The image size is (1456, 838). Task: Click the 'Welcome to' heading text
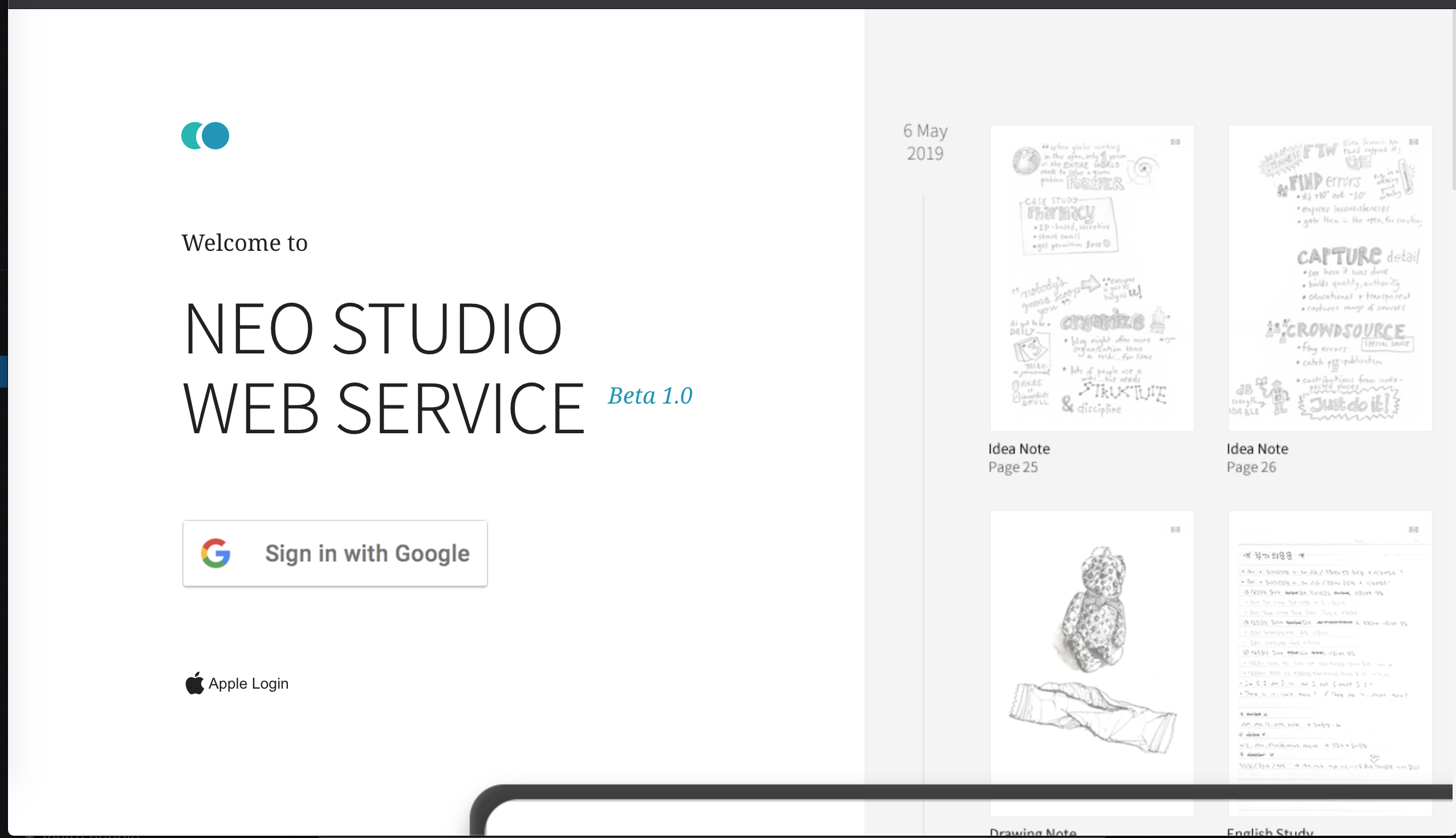click(x=245, y=243)
